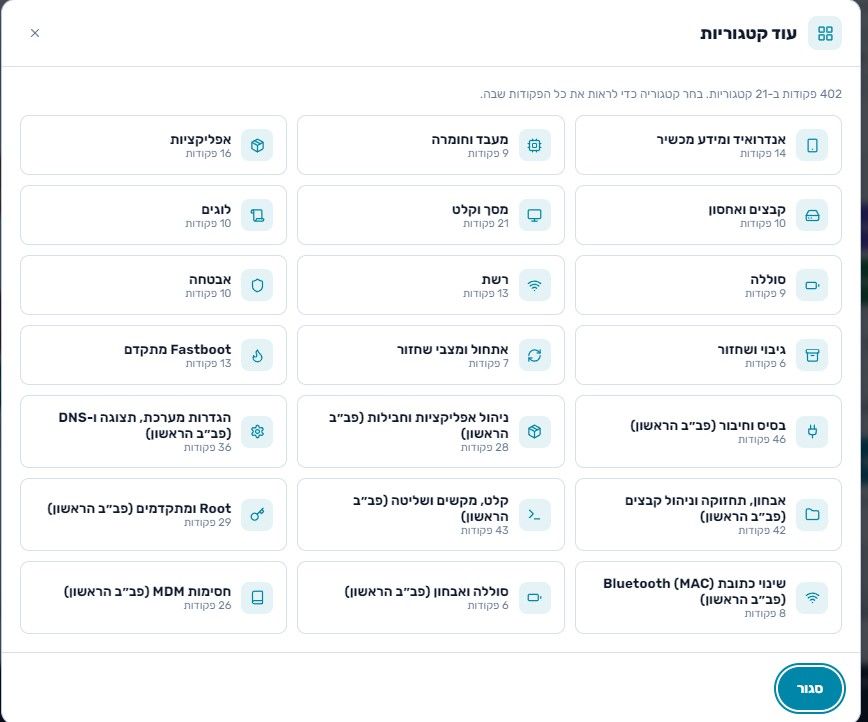Open the שינוי כתובת Bluetooth (MAC) category

(x=708, y=597)
